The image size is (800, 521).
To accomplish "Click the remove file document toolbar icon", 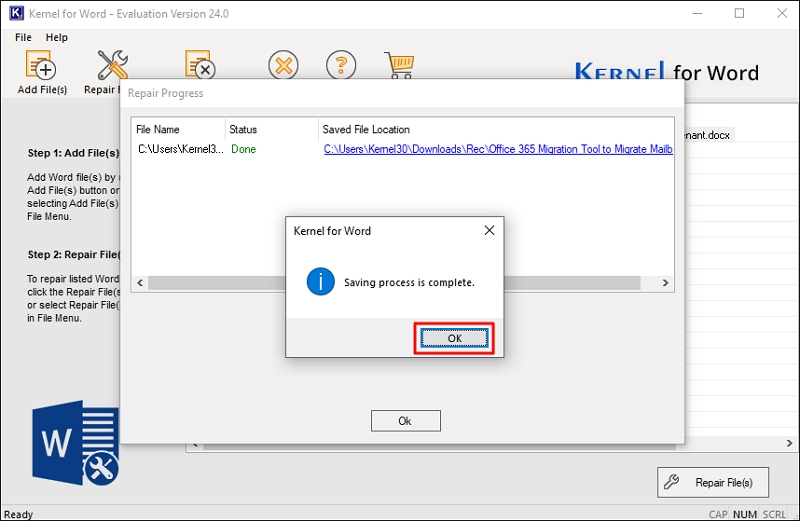I will pyautogui.click(x=200, y=64).
